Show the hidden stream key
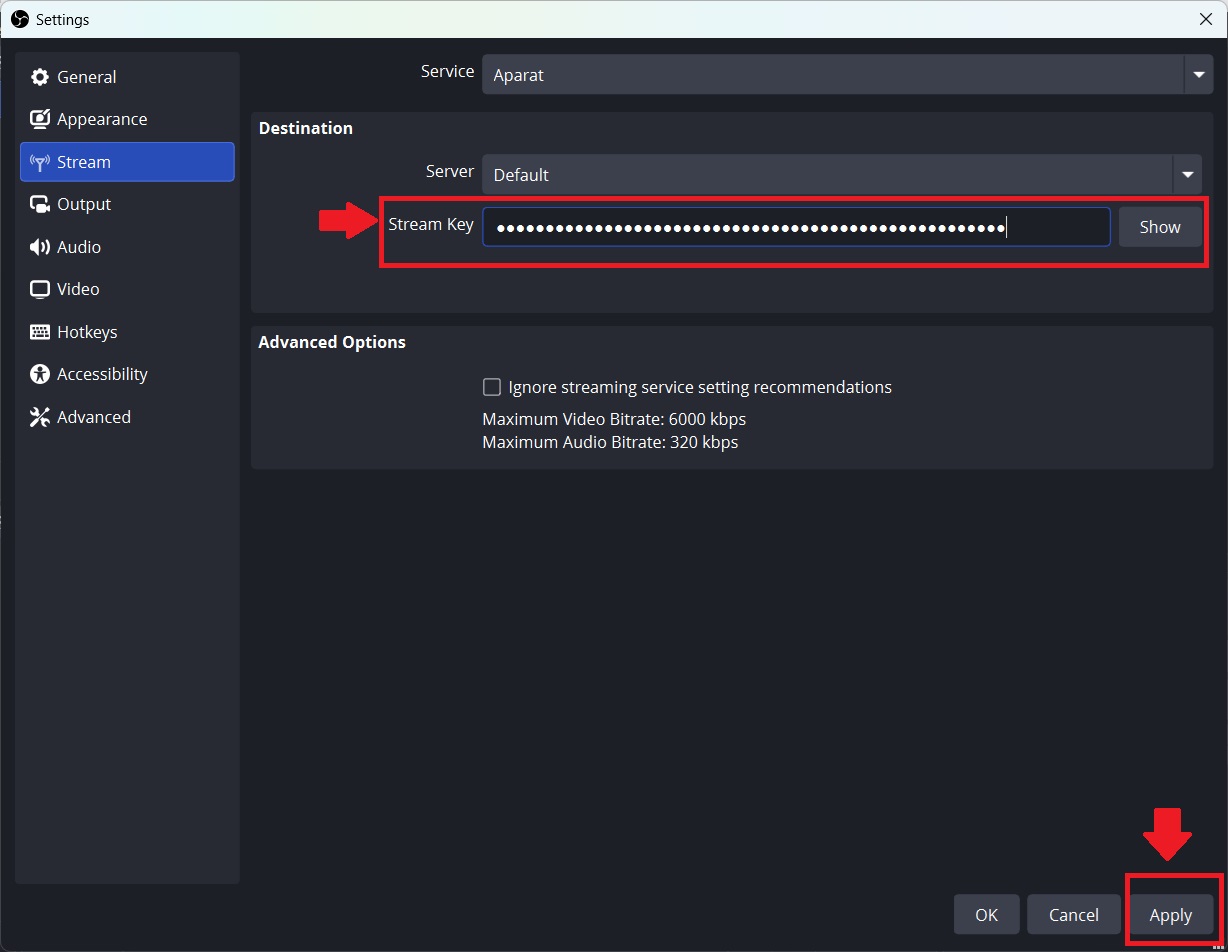1228x952 pixels. [1160, 227]
